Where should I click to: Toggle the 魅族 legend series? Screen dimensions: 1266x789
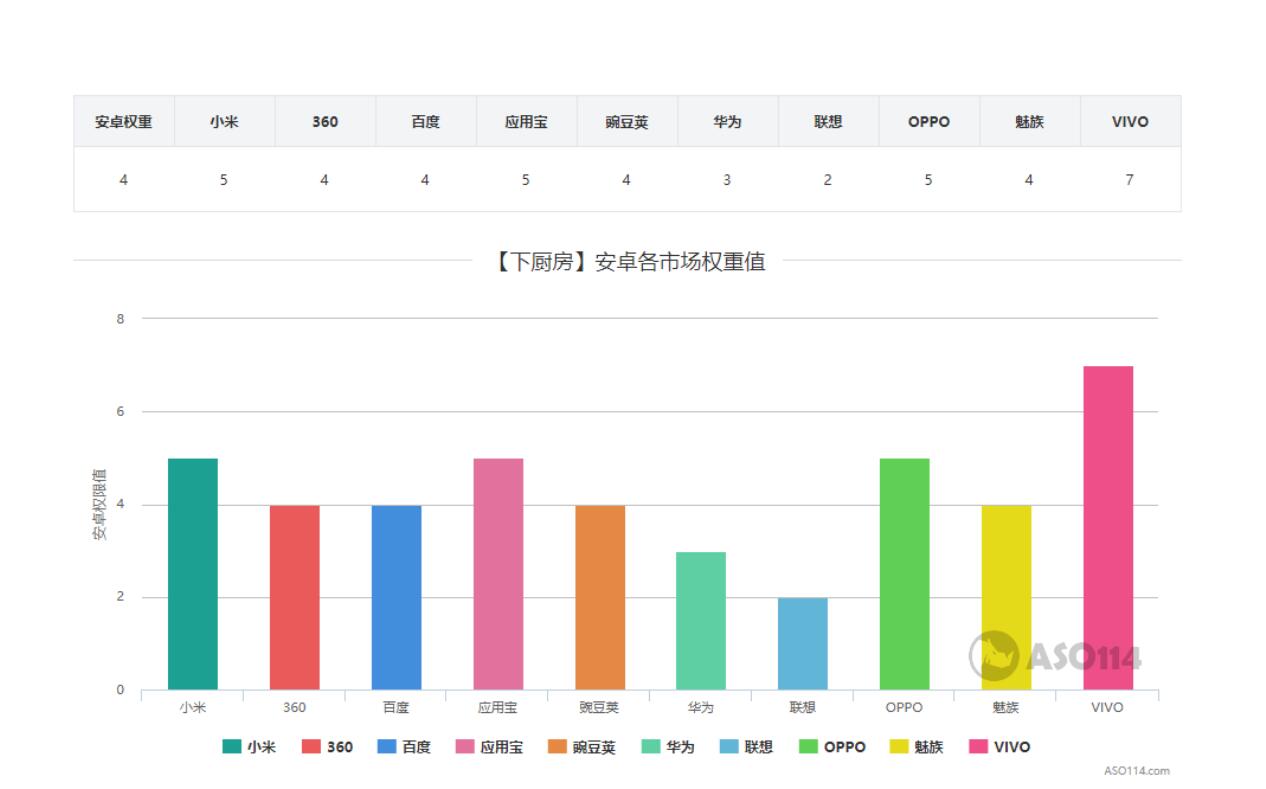click(x=916, y=746)
